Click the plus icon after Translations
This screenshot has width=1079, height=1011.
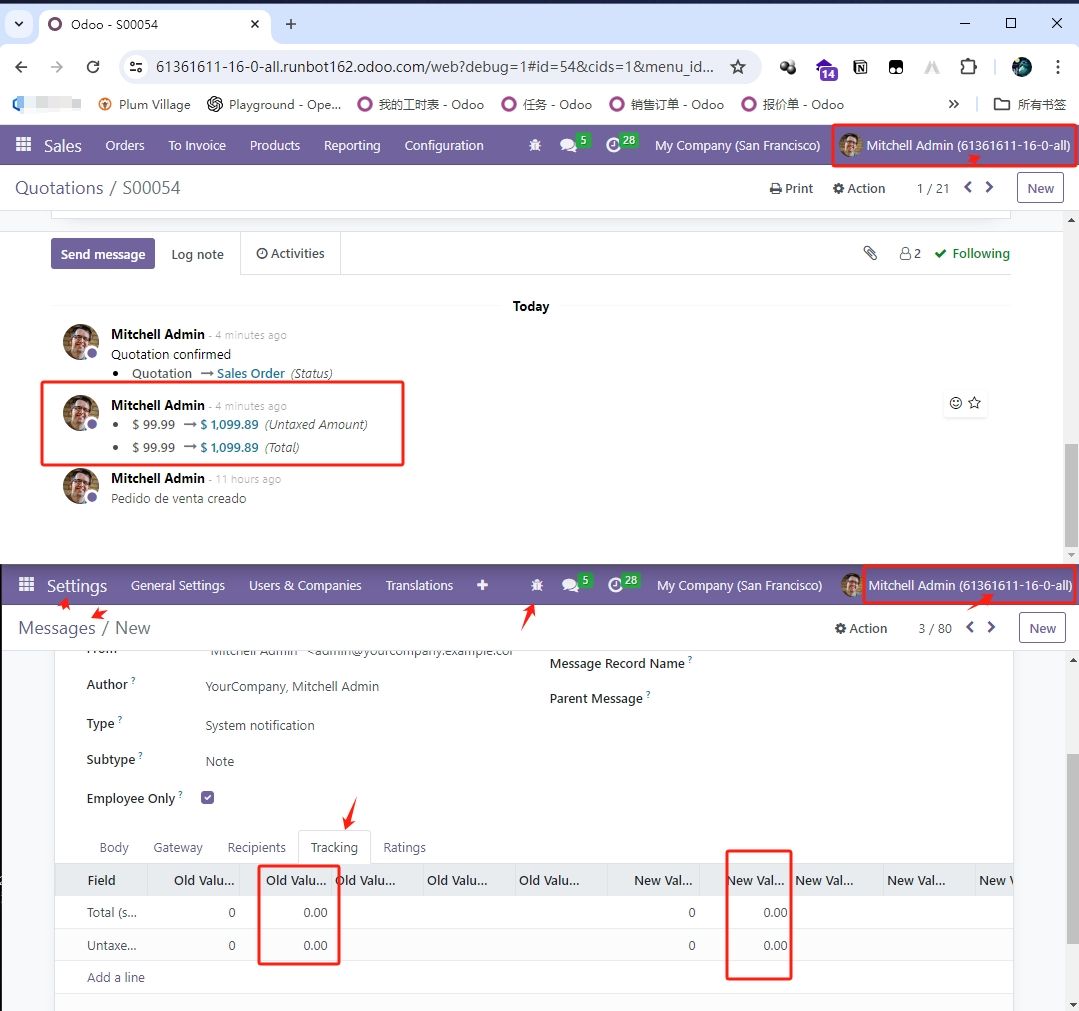(x=482, y=585)
